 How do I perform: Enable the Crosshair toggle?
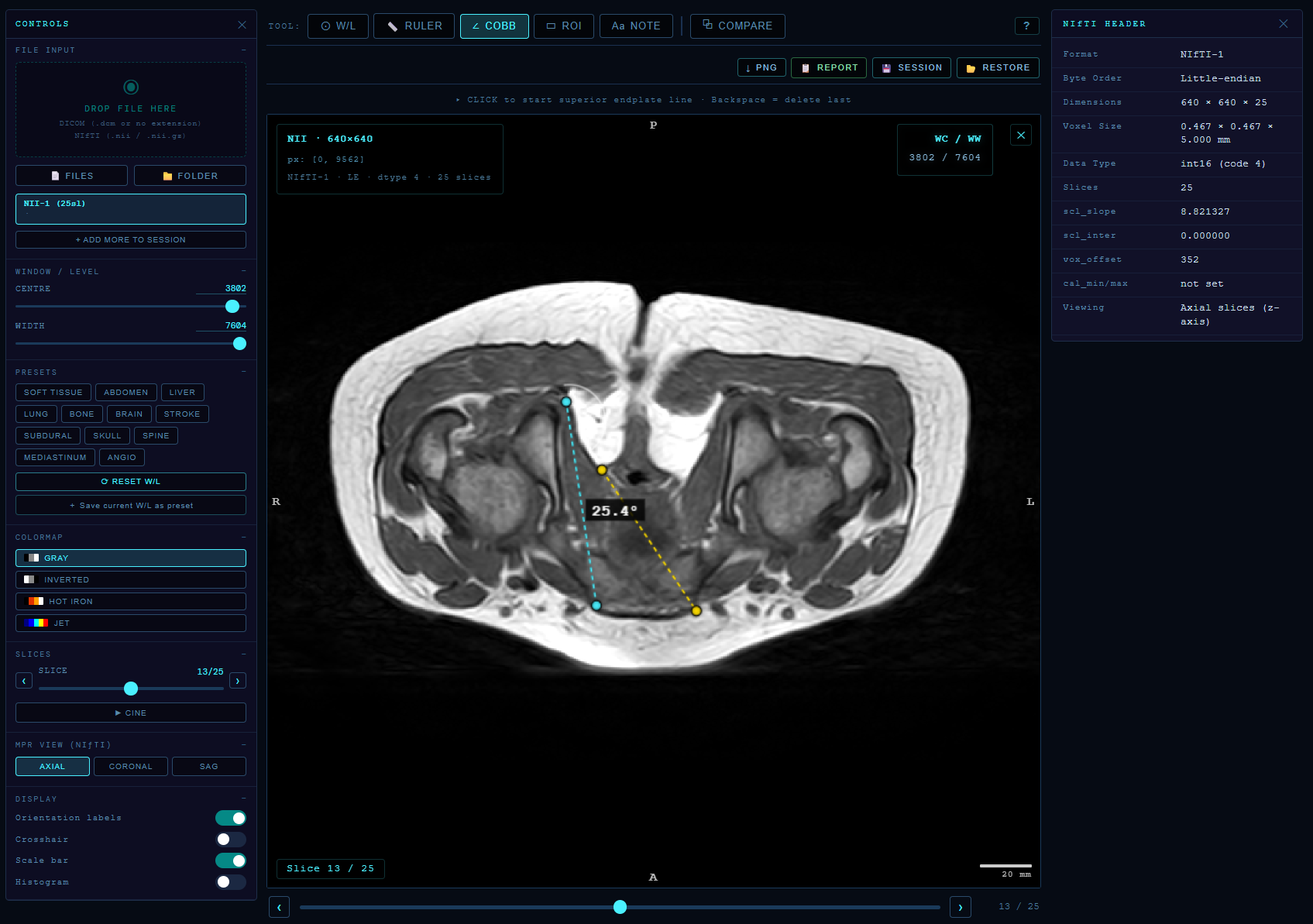point(231,840)
